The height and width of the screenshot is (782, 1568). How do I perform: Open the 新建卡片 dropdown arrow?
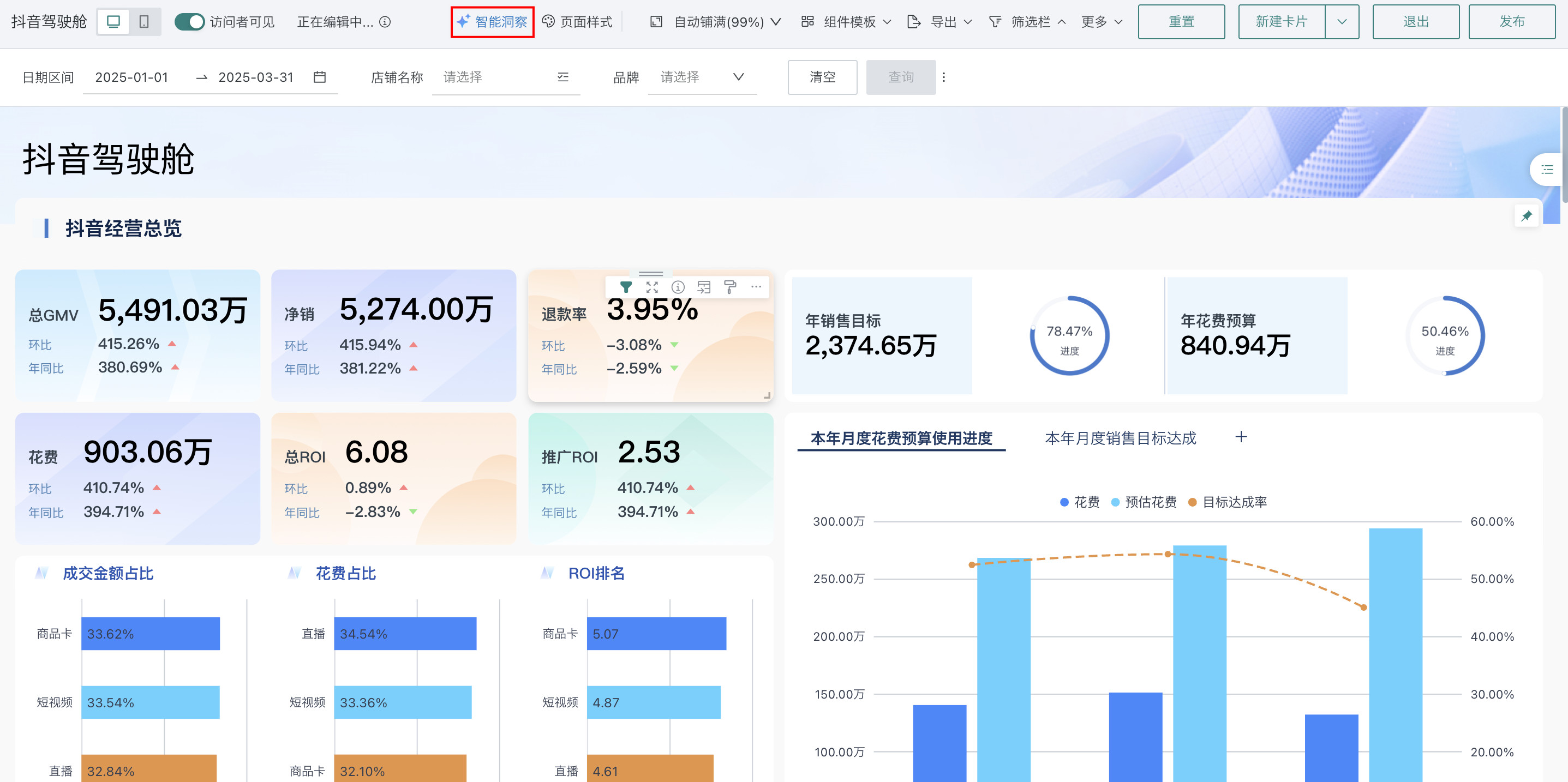point(1342,22)
